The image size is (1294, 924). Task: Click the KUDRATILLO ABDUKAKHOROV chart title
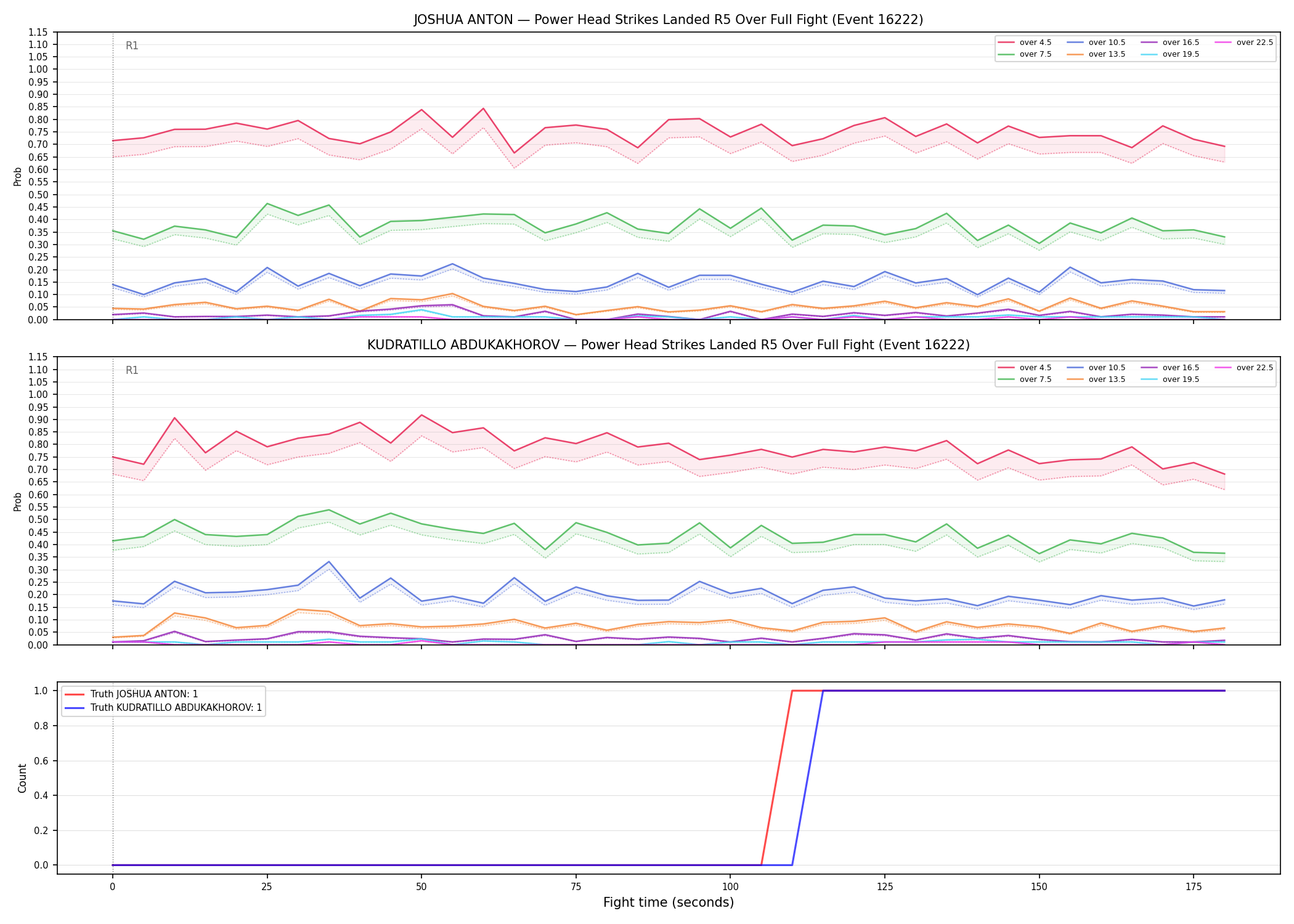[x=669, y=345]
